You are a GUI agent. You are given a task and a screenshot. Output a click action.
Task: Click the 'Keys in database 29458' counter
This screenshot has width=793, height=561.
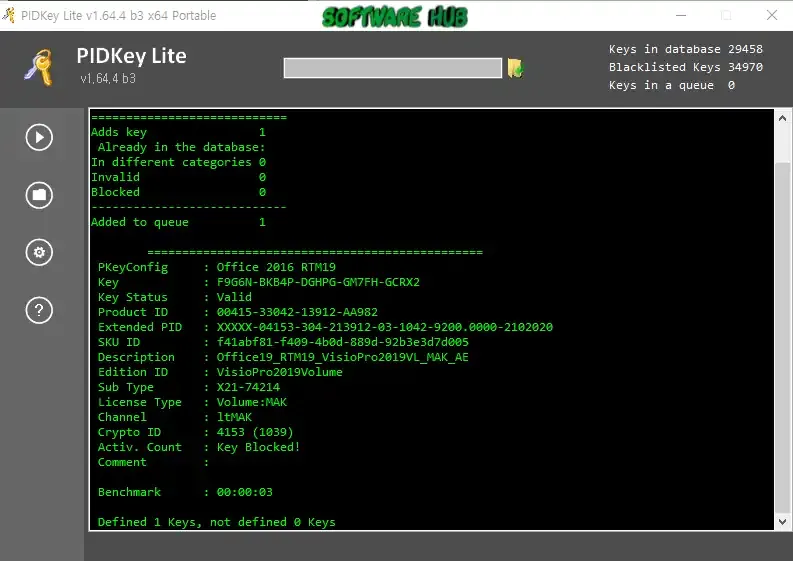click(x=685, y=49)
